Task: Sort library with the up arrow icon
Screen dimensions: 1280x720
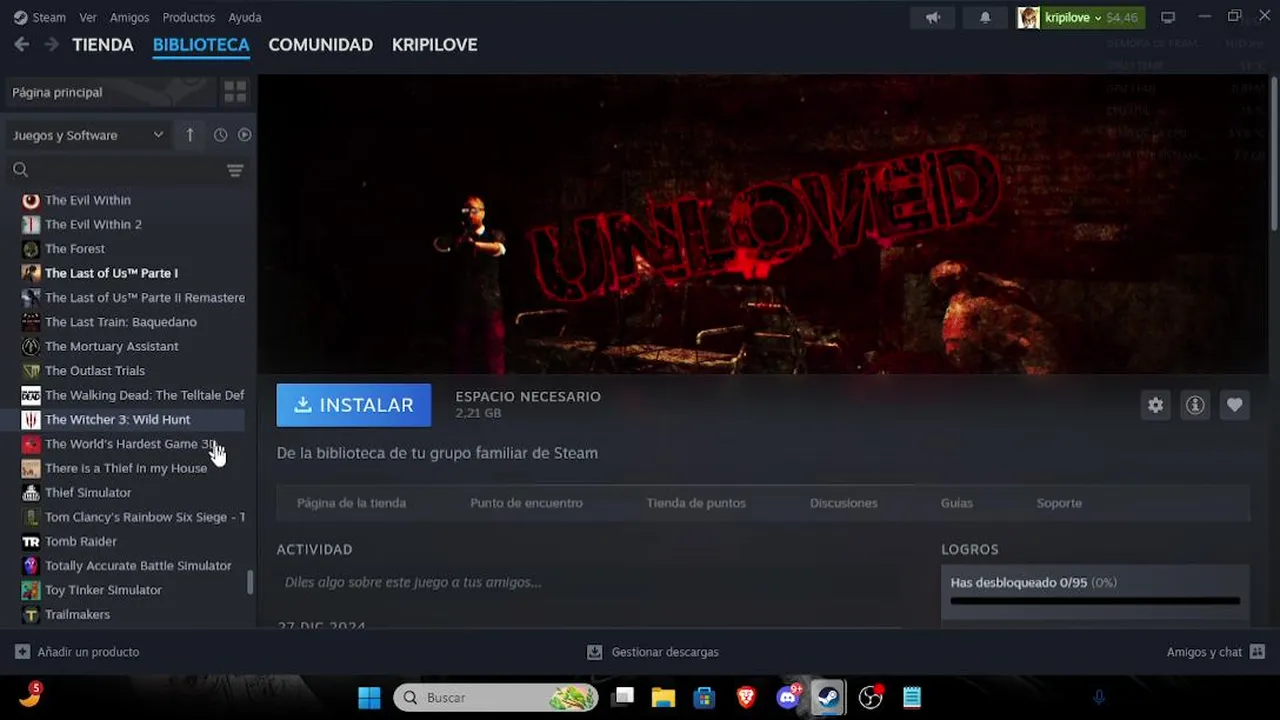Action: tap(190, 135)
